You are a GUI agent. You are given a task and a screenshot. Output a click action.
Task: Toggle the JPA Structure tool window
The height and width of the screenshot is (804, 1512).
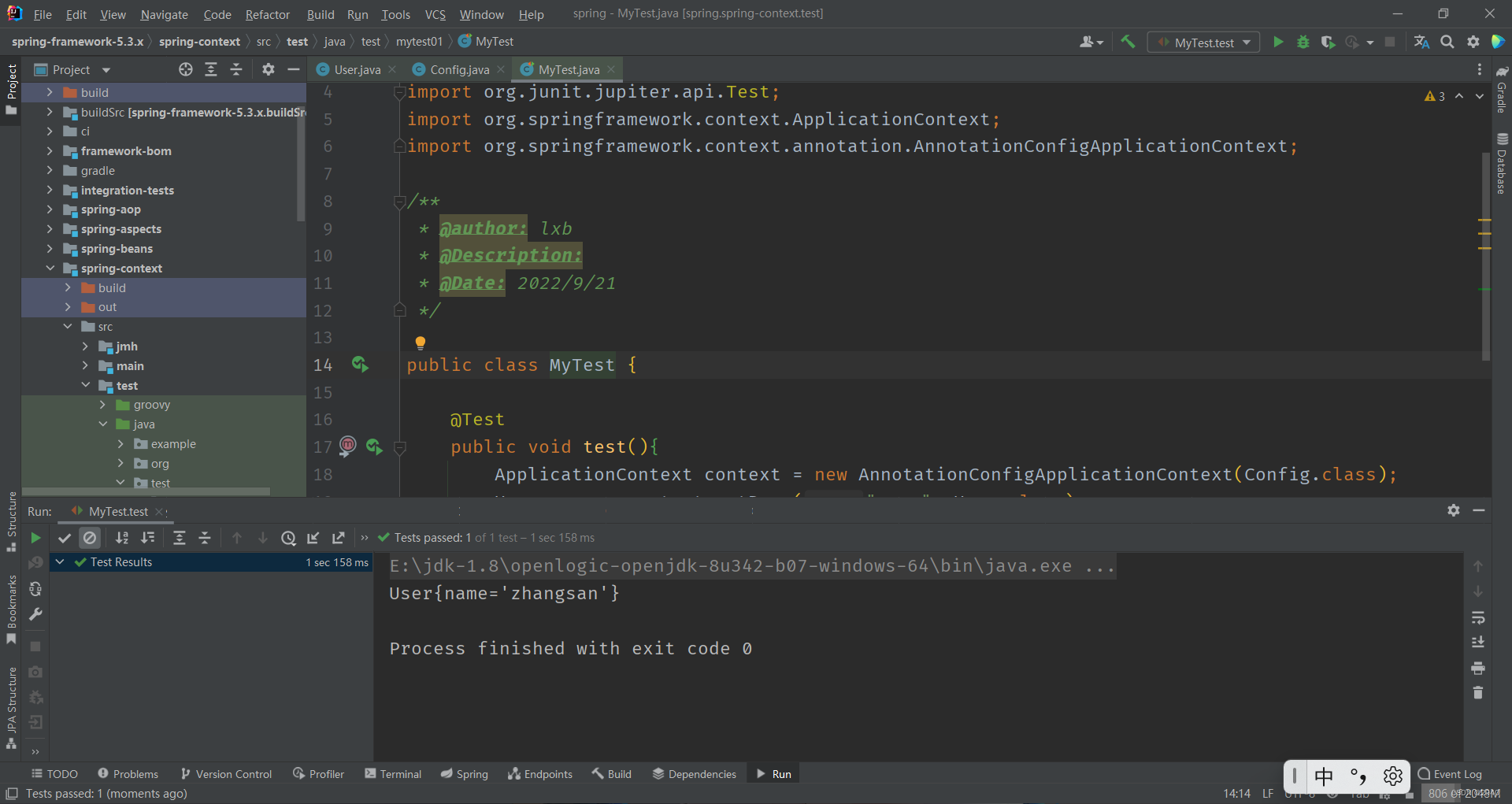click(x=11, y=708)
